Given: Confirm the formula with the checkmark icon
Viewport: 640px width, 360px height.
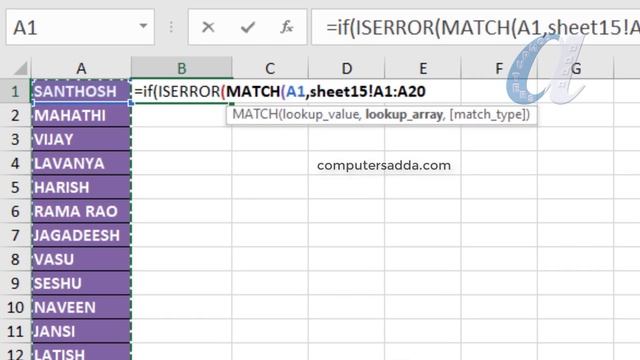Looking at the screenshot, I should click(x=248, y=27).
